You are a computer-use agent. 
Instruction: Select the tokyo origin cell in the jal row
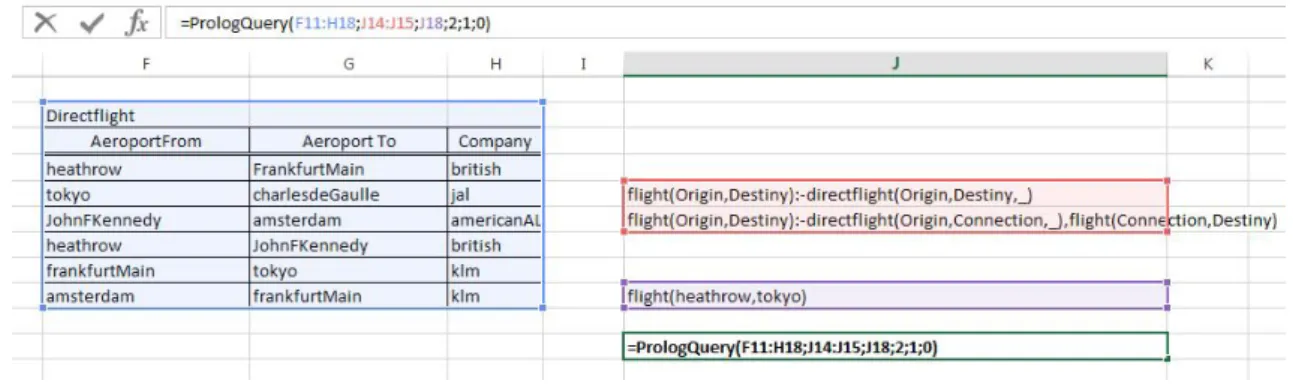click(x=146, y=193)
